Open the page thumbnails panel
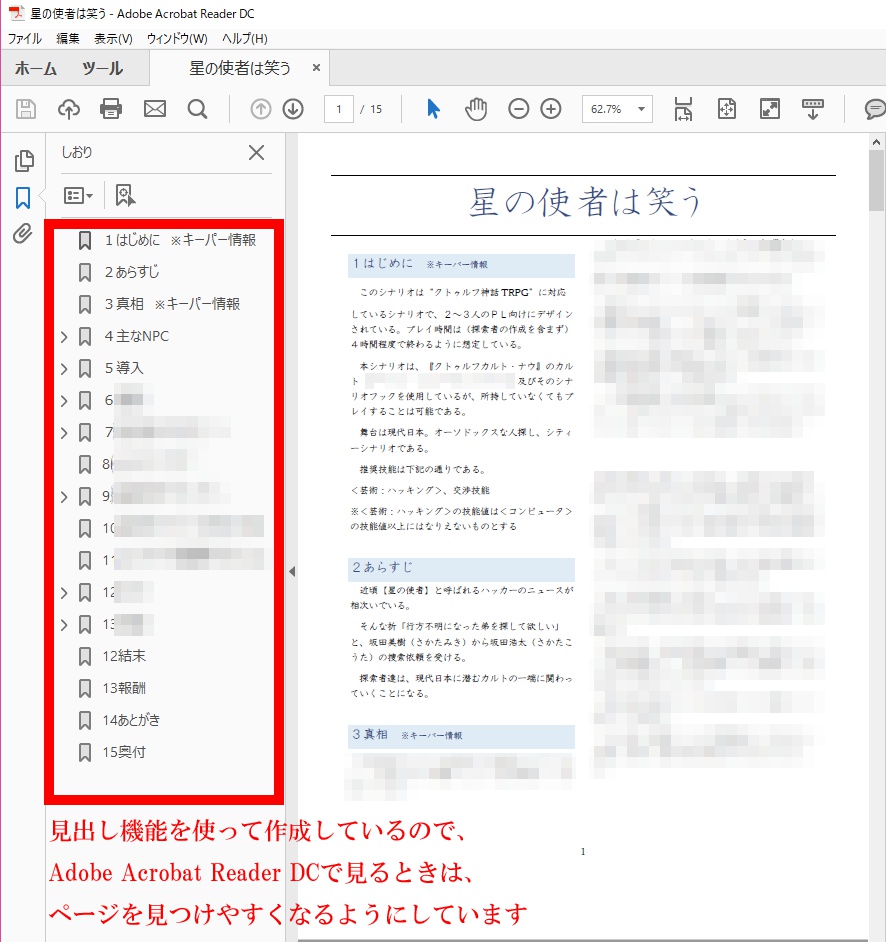 24,160
